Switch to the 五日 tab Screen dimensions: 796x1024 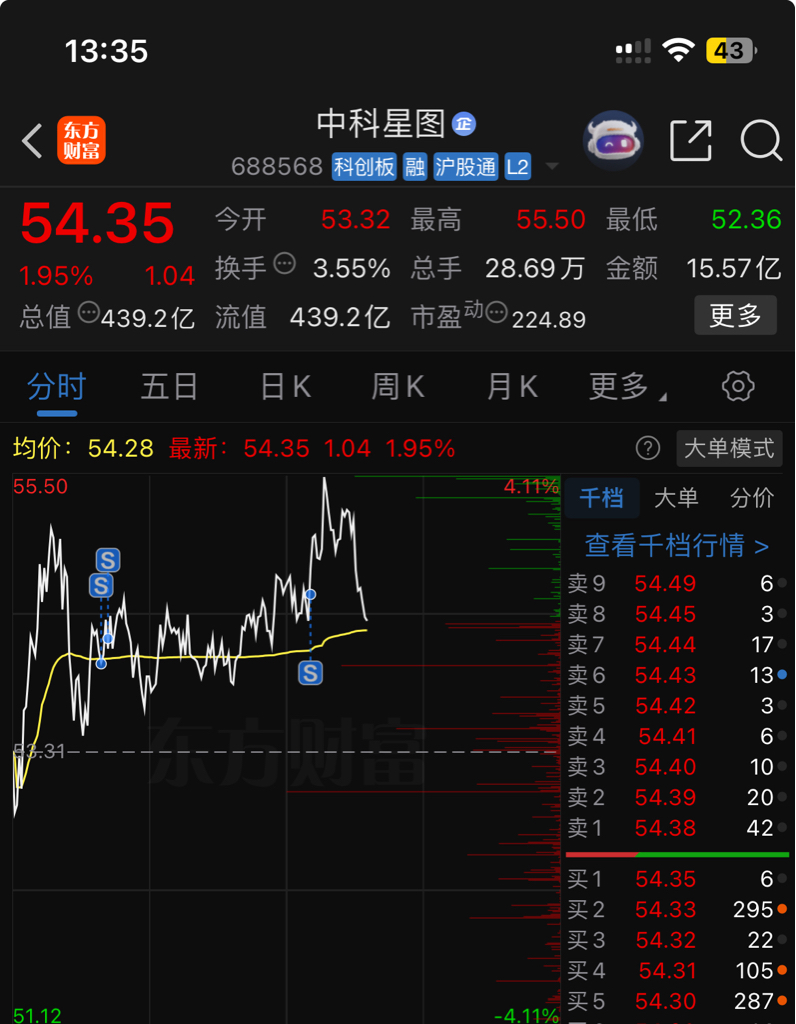[x=170, y=387]
